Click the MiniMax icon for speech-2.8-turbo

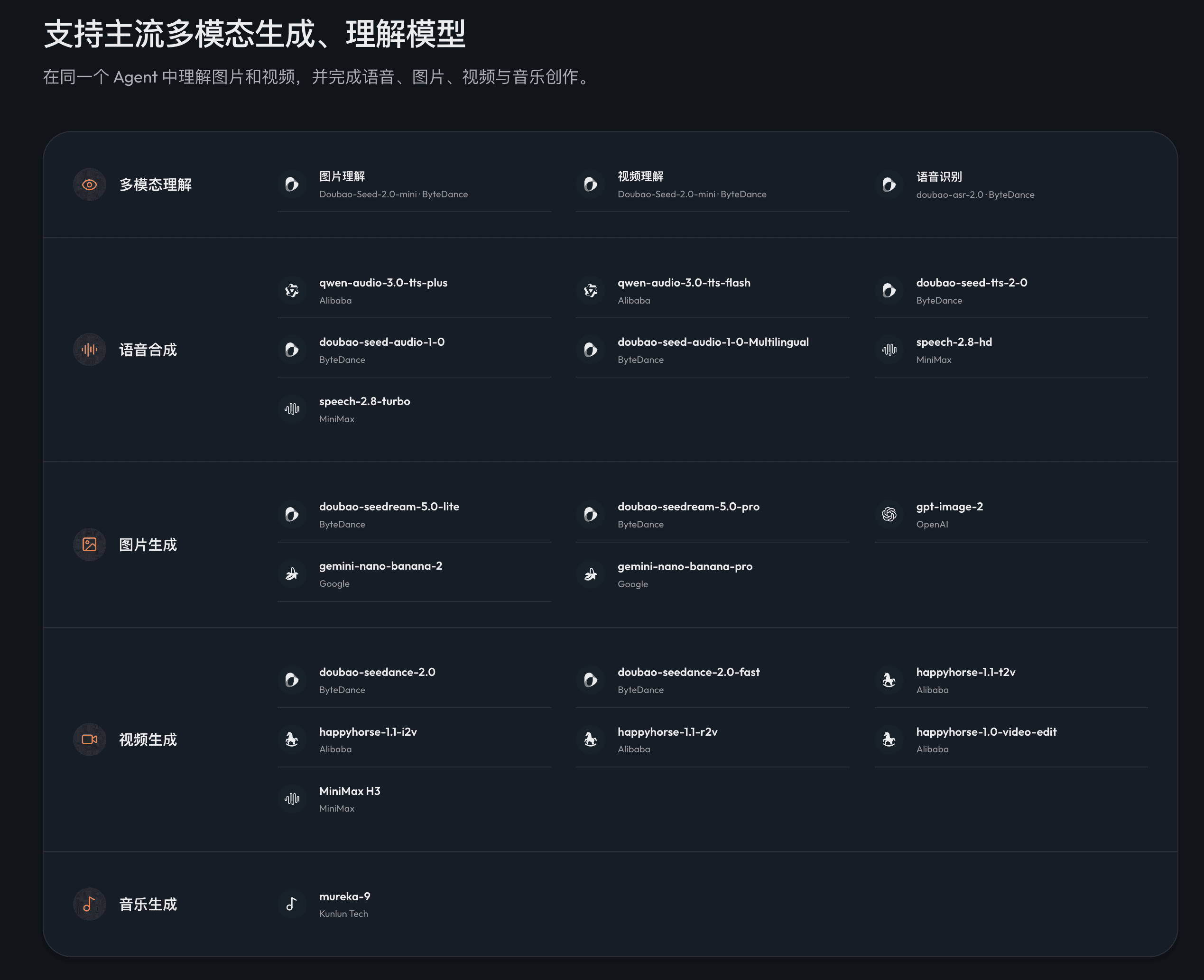click(x=292, y=409)
